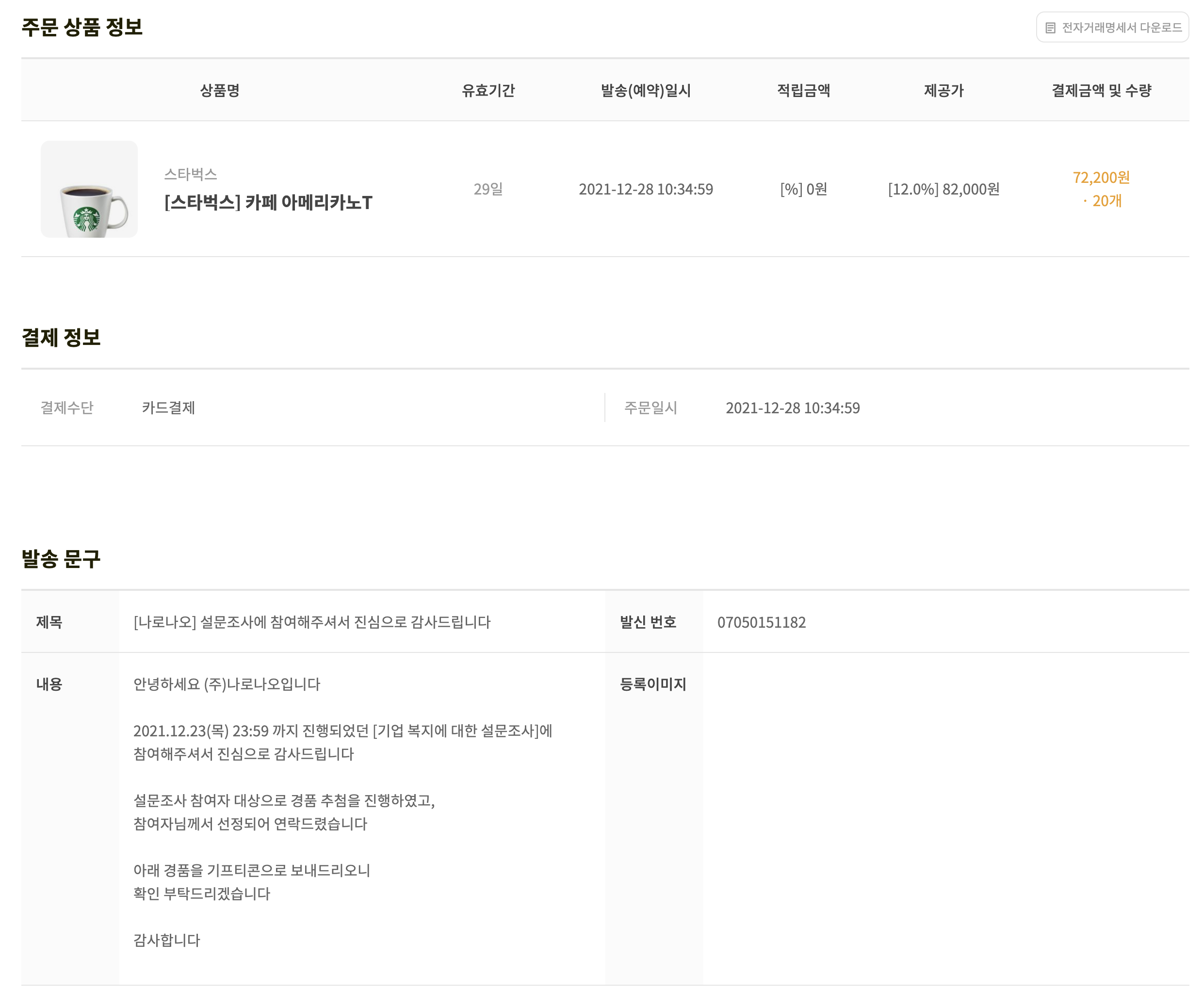
Task: Click the 발송 문구 section heading
Action: click(61, 558)
